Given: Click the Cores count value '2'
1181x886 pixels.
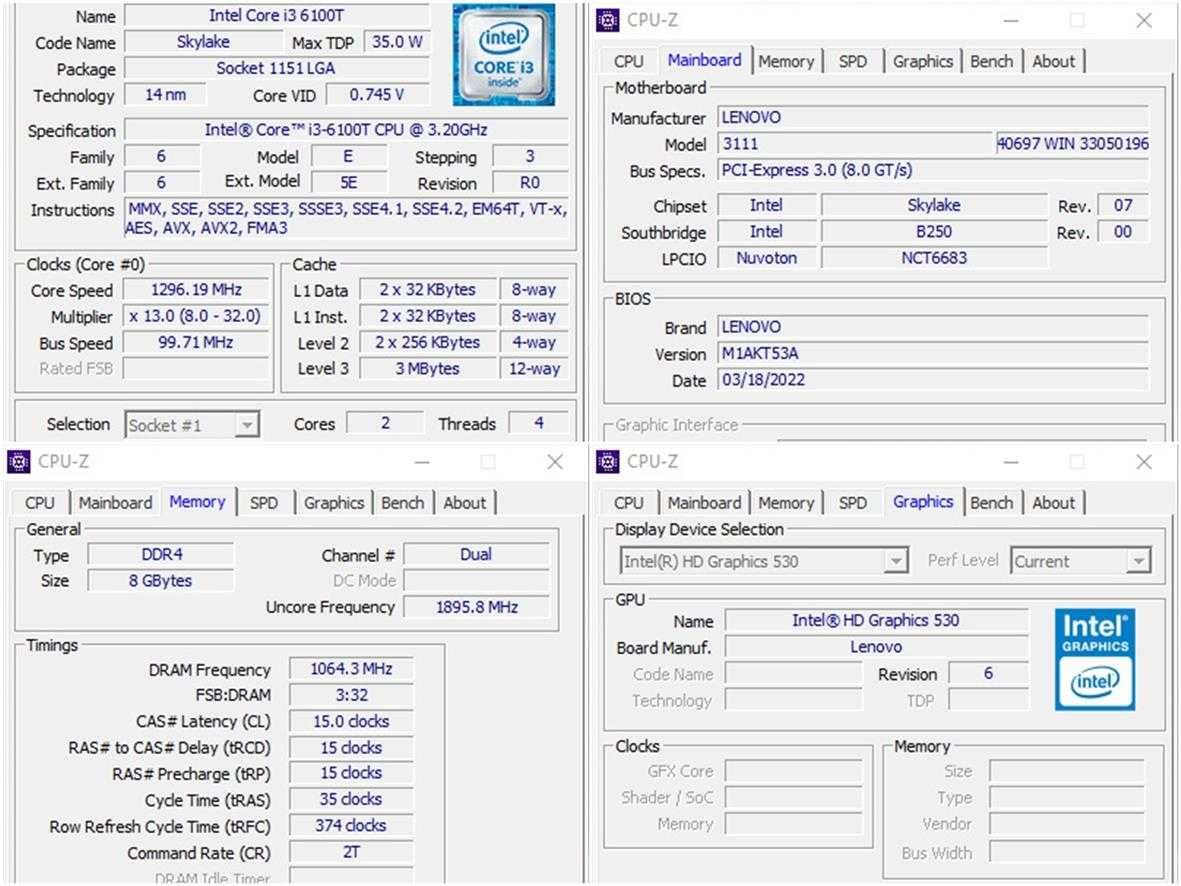Looking at the screenshot, I should pyautogui.click(x=385, y=423).
